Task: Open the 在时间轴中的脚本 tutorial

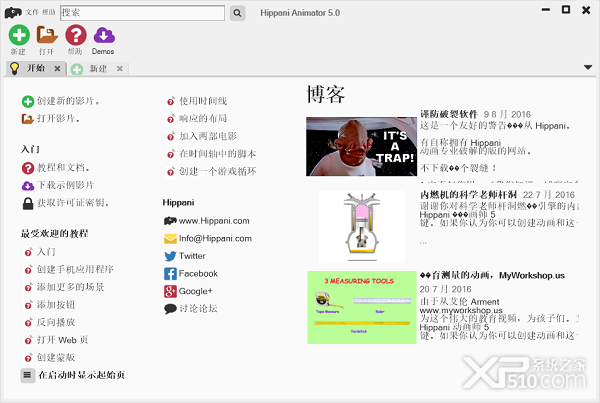Action: coord(218,154)
